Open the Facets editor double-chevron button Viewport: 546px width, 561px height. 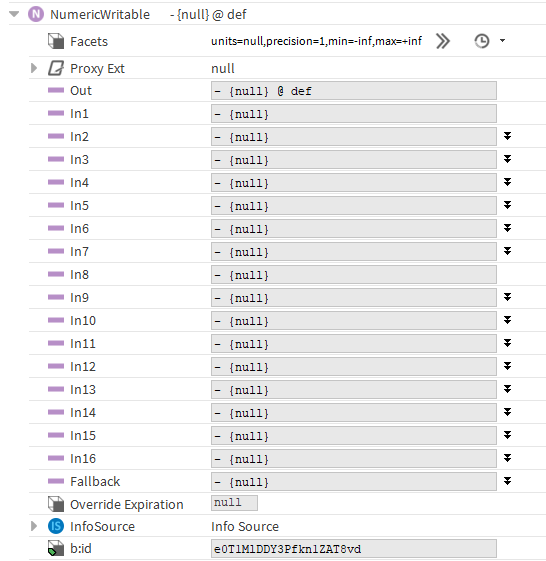click(443, 41)
